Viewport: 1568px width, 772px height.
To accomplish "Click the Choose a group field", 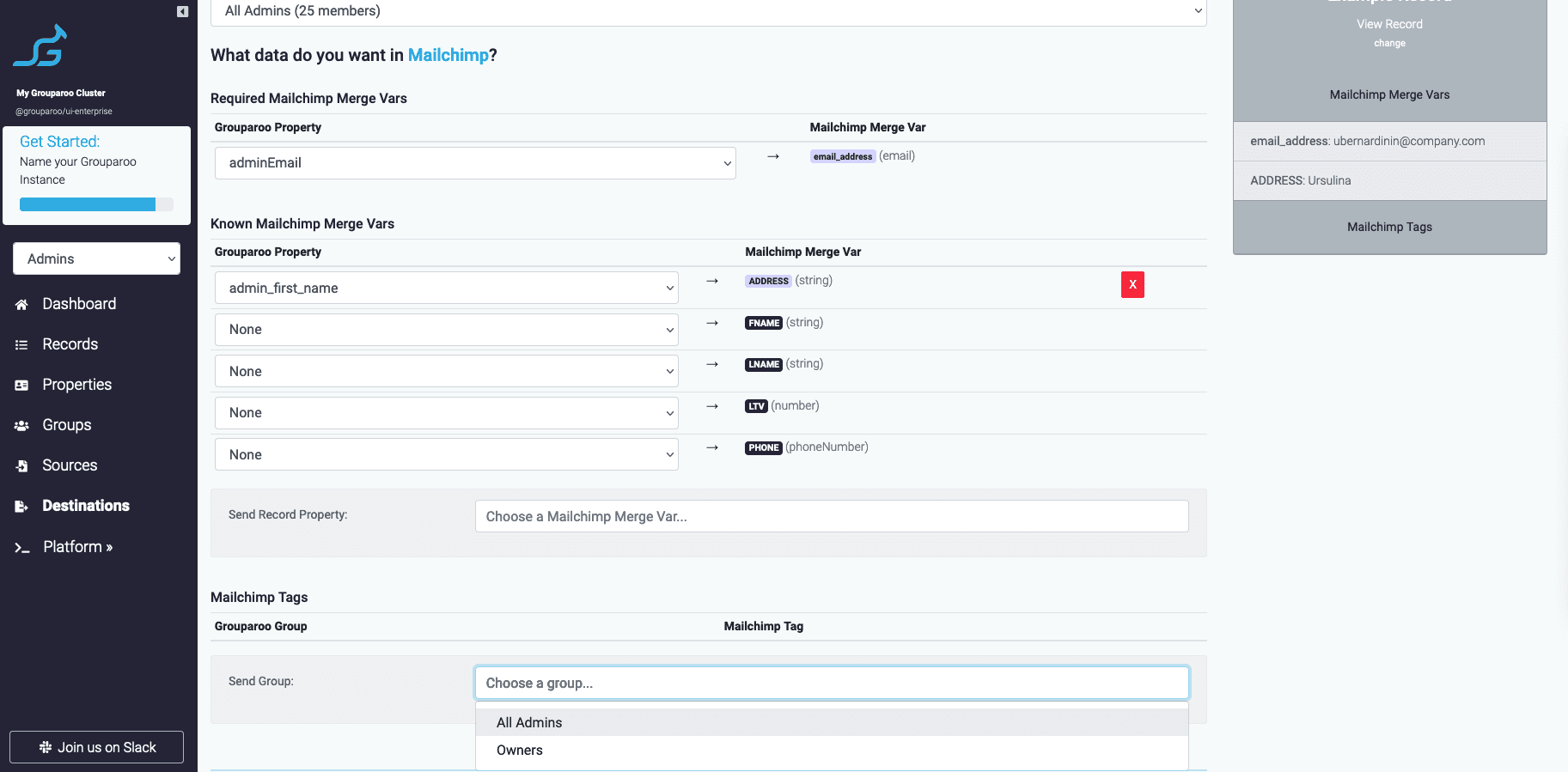I will tap(832, 683).
